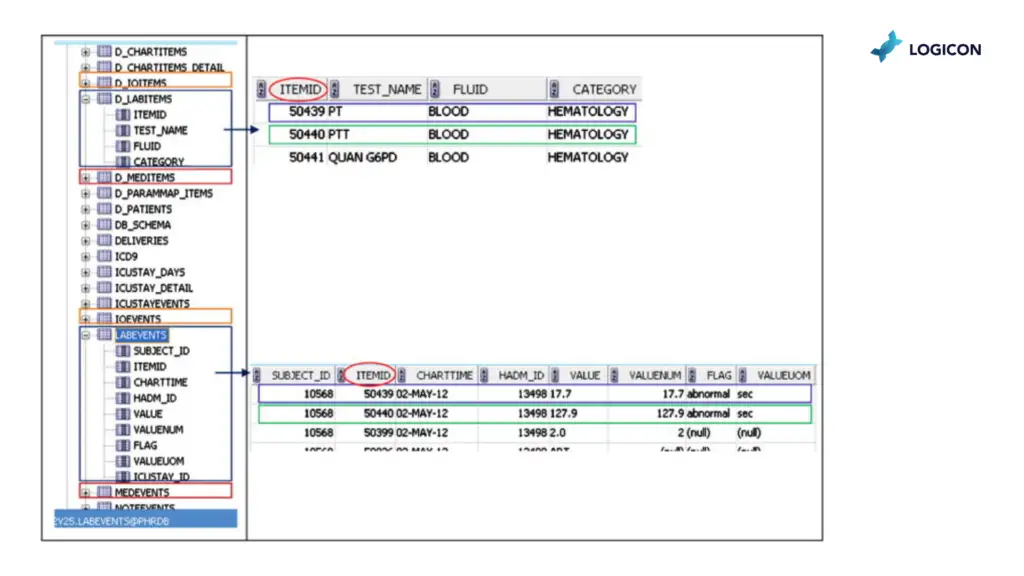The width and height of the screenshot is (1024, 576).
Task: Click the table icon beside DELIVERIES
Action: click(104, 241)
